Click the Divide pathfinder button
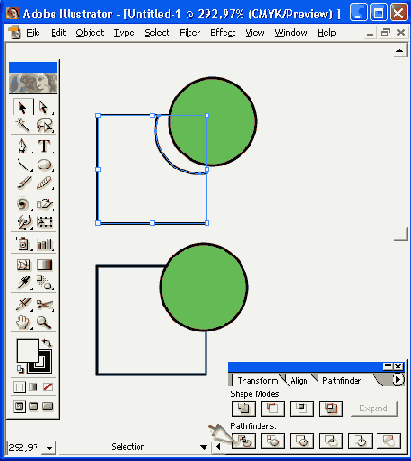 244,441
